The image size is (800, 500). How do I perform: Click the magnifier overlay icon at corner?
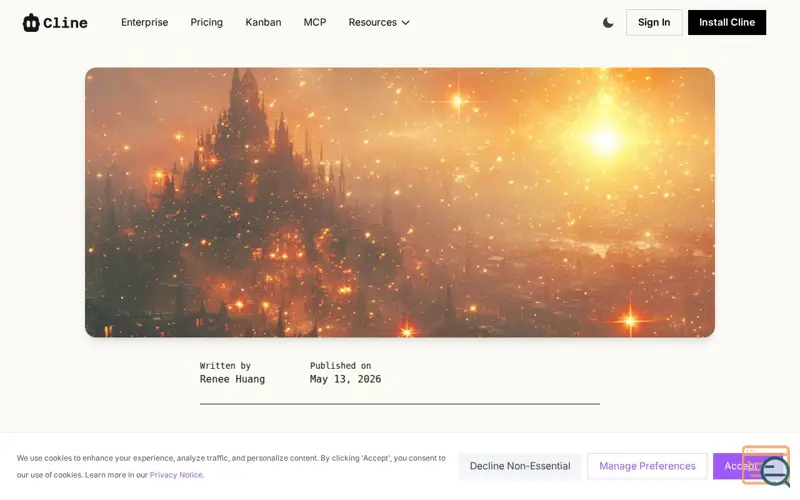774,471
